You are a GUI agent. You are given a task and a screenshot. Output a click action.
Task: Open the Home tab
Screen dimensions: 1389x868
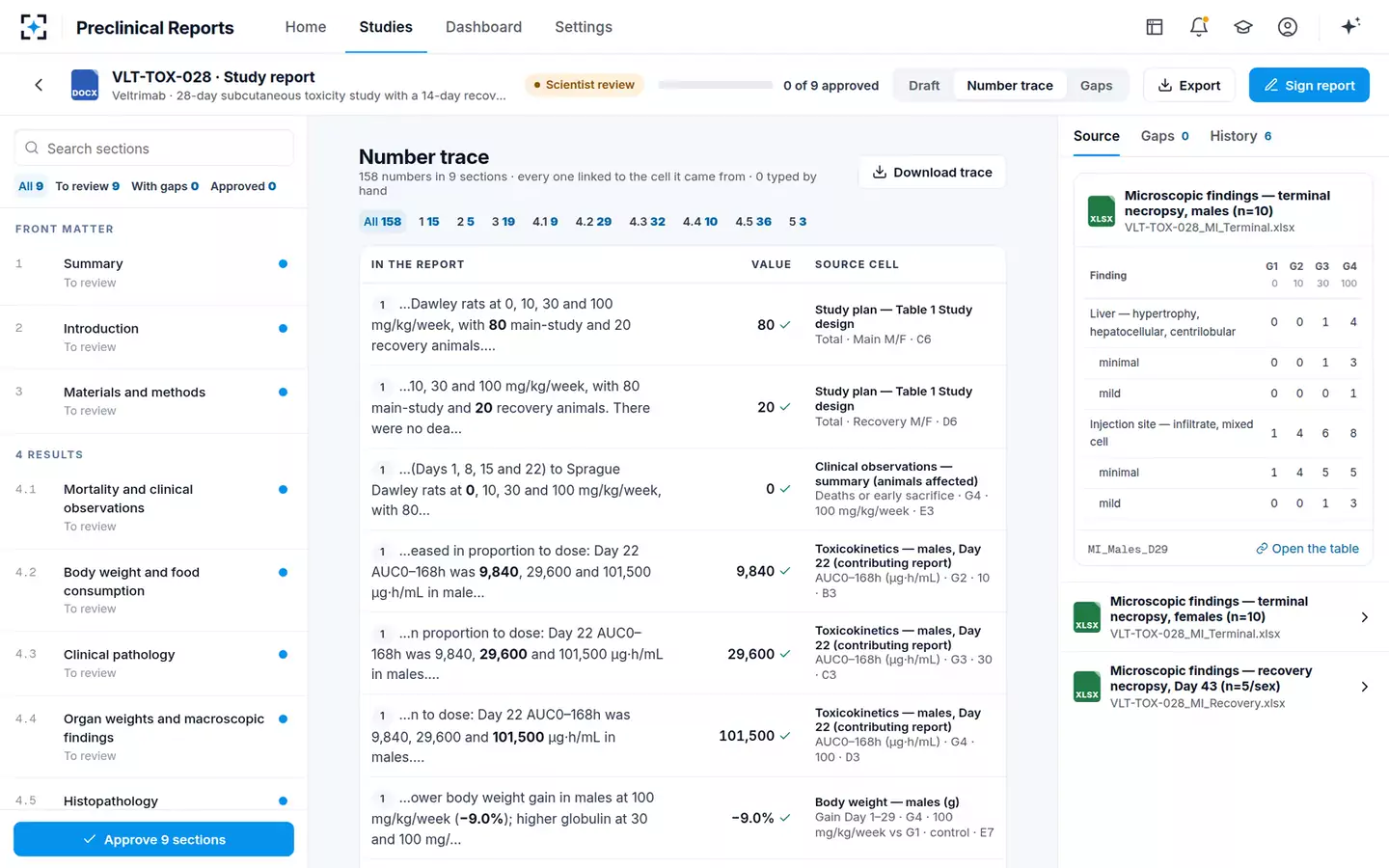[306, 27]
